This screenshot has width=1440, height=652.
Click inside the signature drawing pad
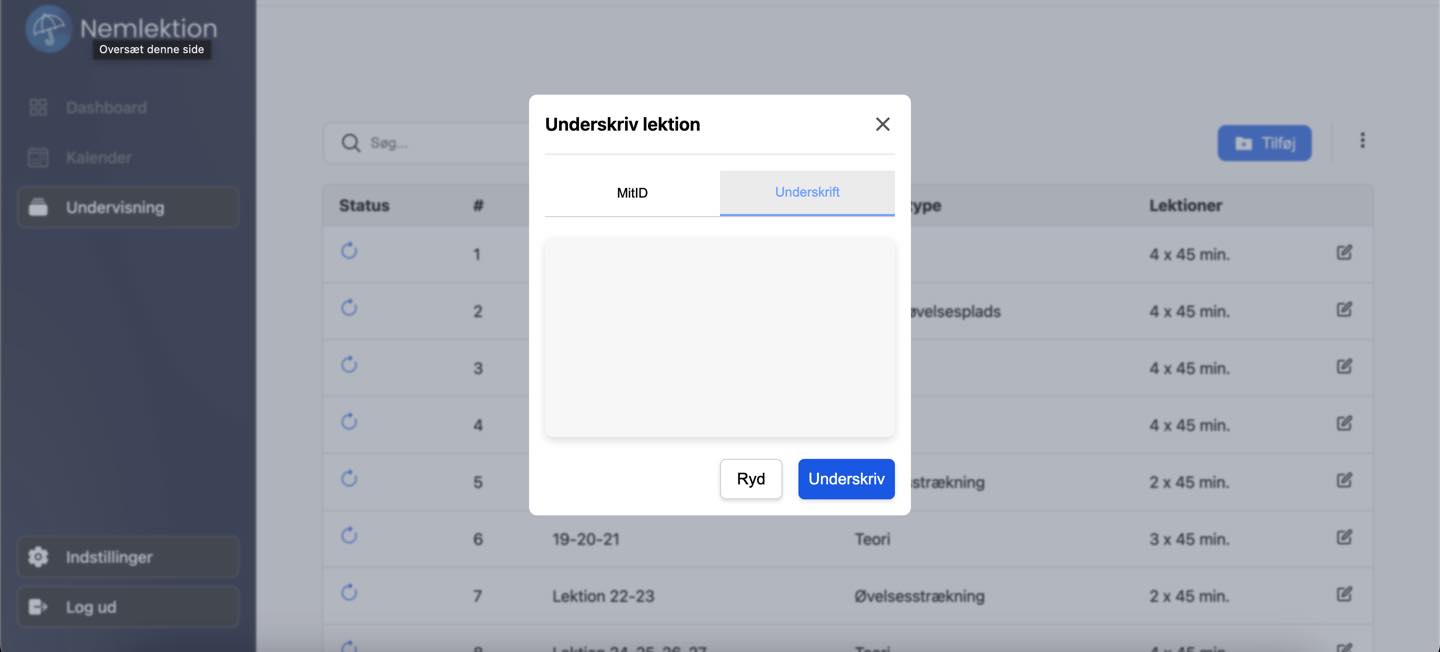(x=719, y=337)
